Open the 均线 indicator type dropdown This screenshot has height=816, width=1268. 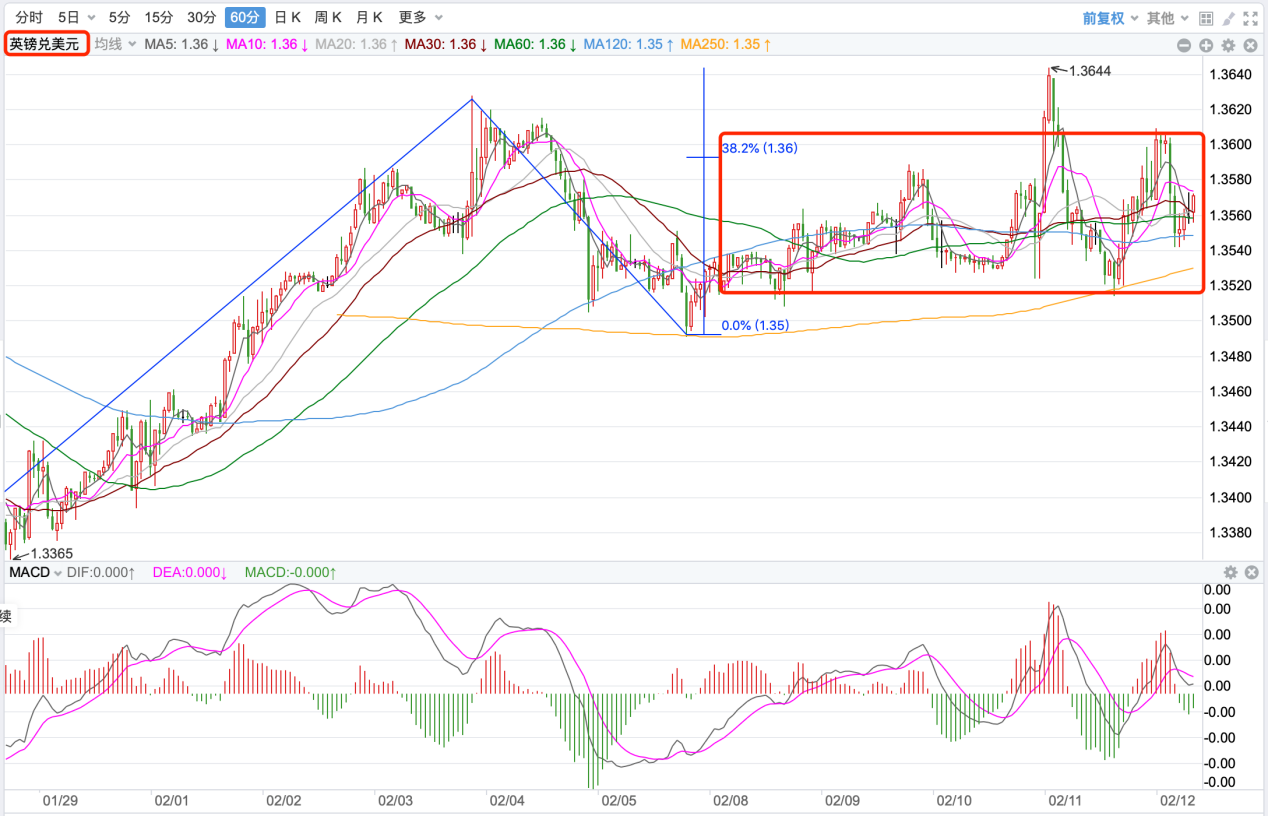click(115, 44)
